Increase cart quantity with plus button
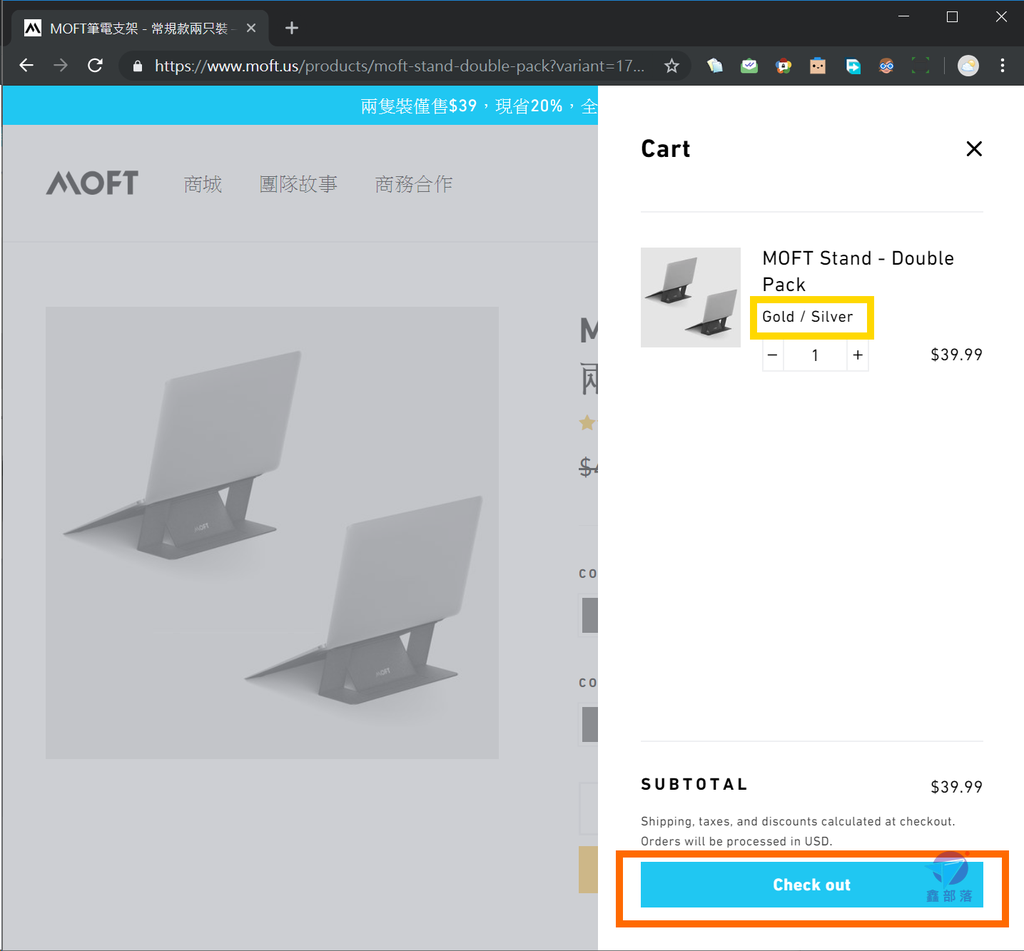The image size is (1024, 951). pos(857,355)
